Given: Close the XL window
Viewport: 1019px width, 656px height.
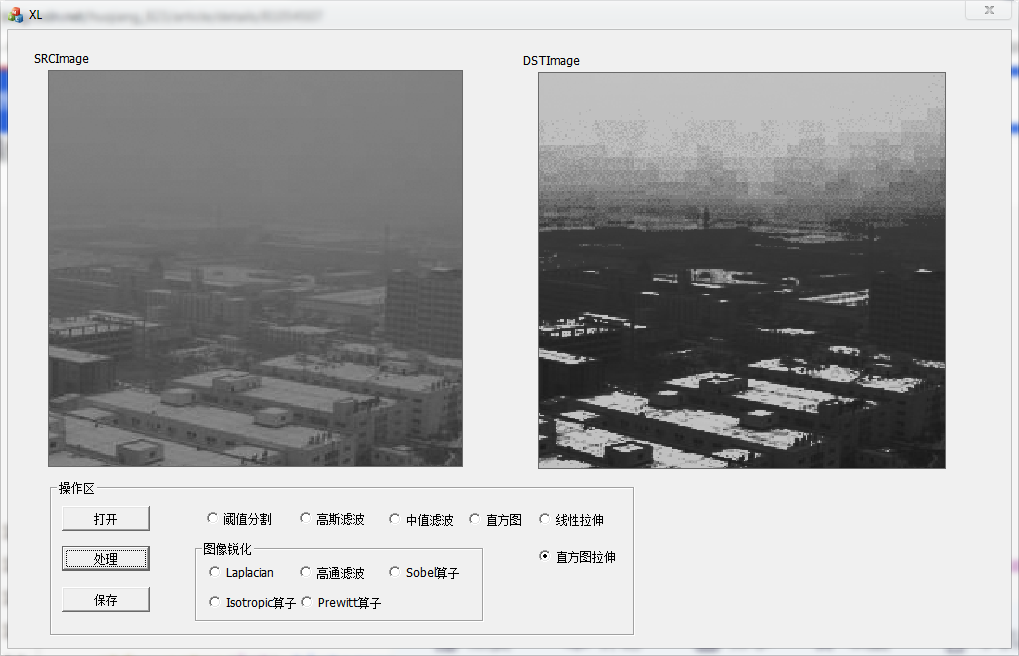Looking at the screenshot, I should [989, 10].
